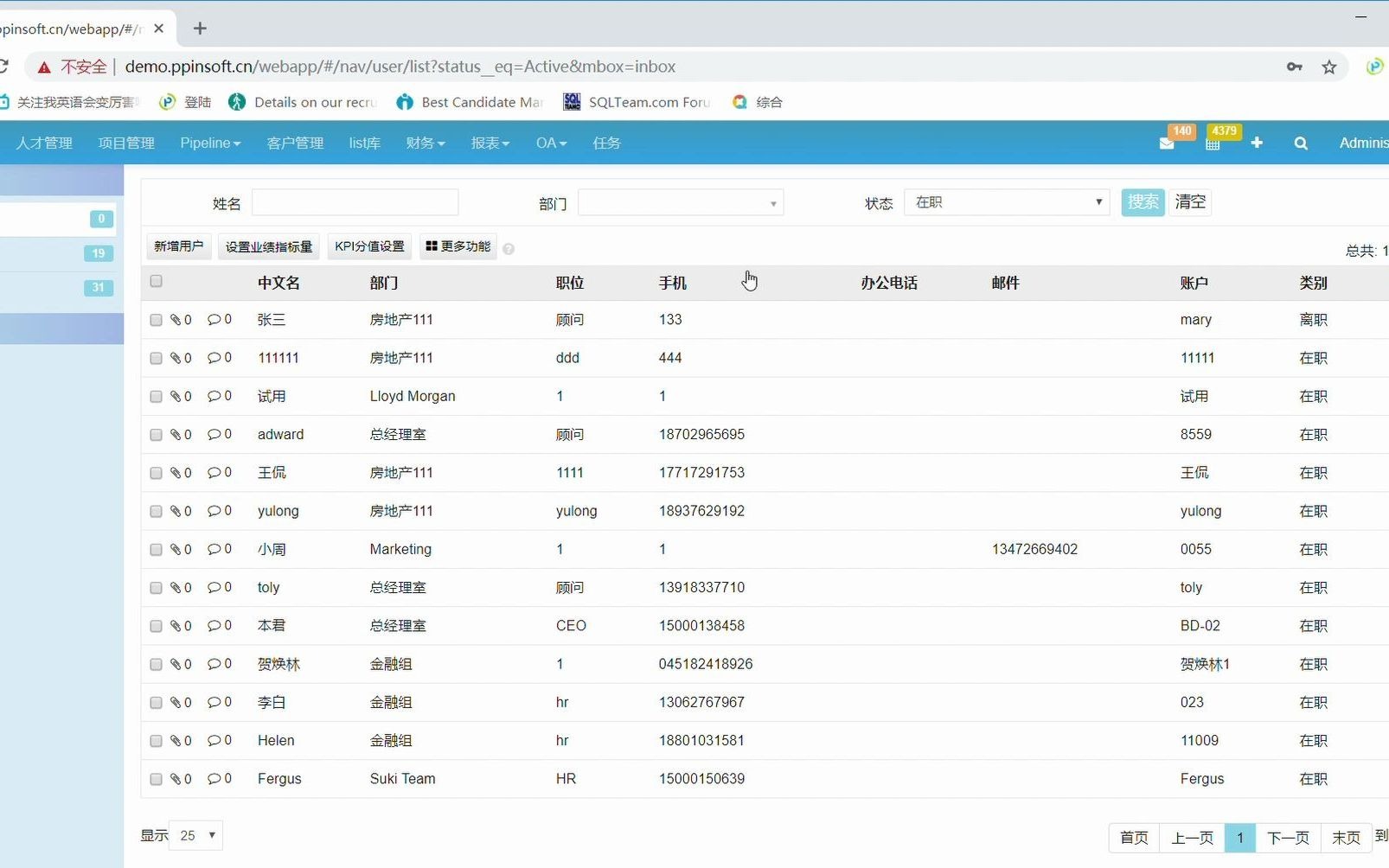Screen dimensions: 1389x868
Task: Open comments icon for 张三 row
Action: [214, 320]
